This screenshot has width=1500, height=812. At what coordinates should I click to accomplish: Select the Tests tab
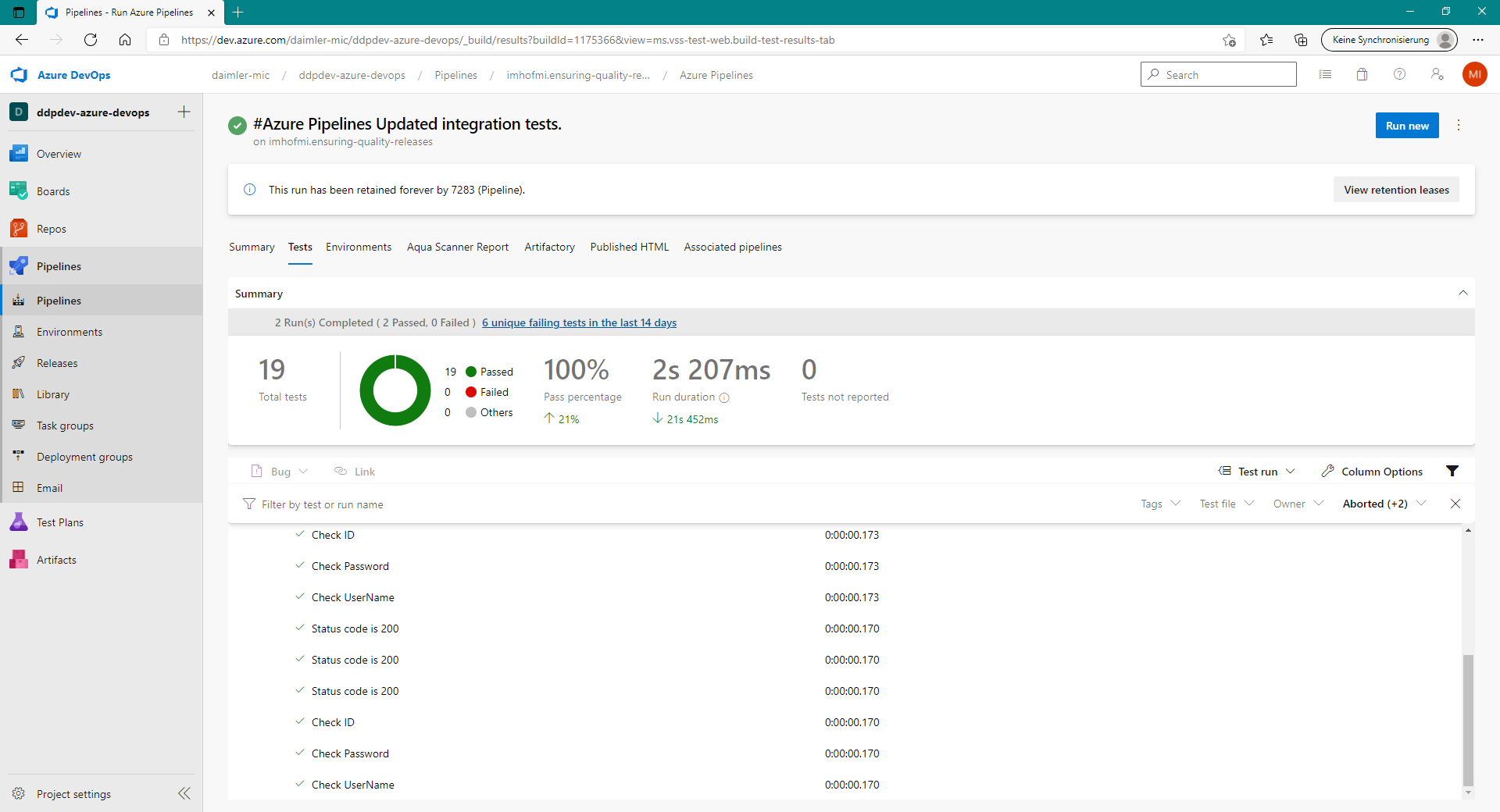(x=300, y=247)
